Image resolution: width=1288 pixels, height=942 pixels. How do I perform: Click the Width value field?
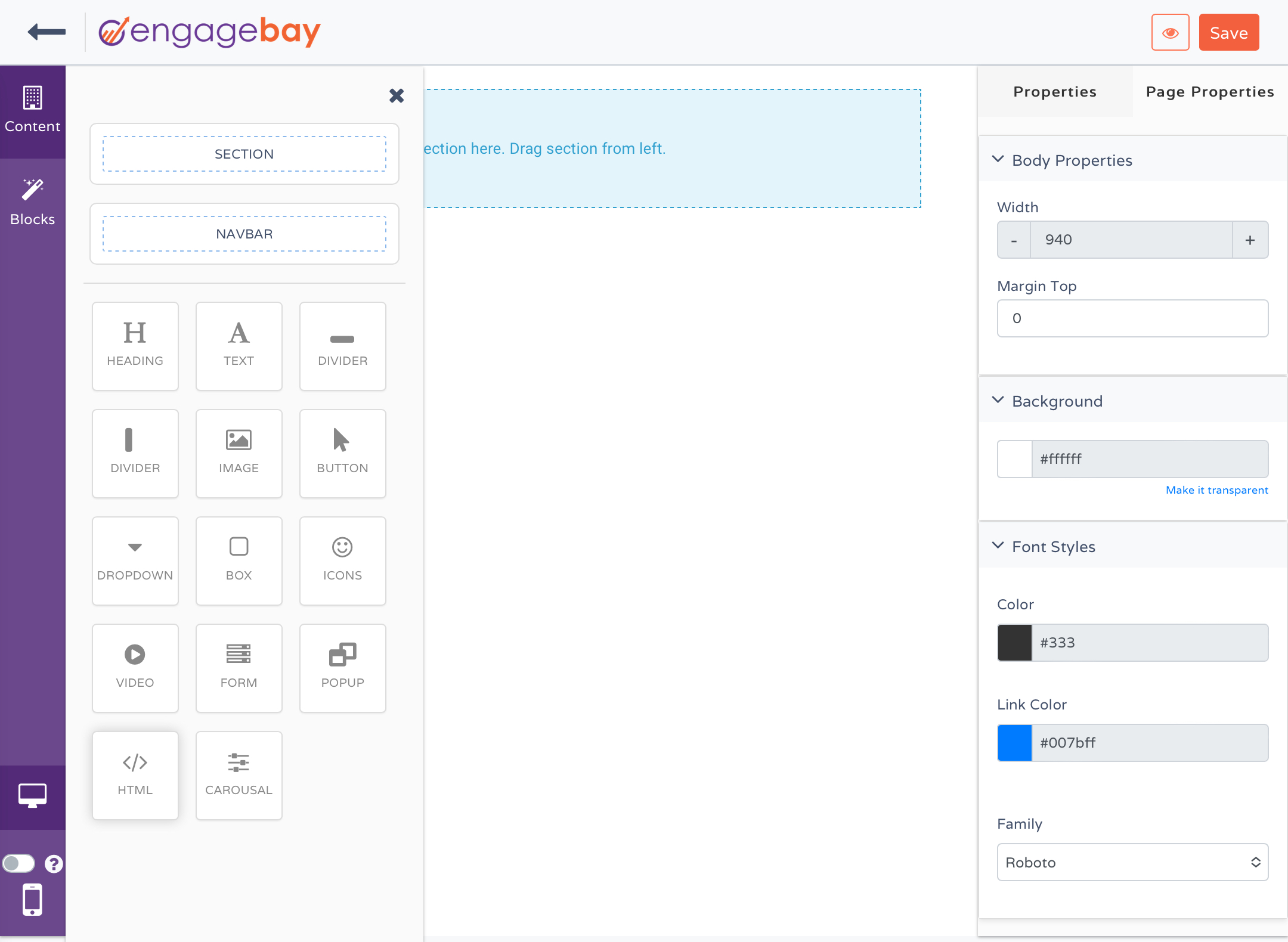tap(1131, 240)
